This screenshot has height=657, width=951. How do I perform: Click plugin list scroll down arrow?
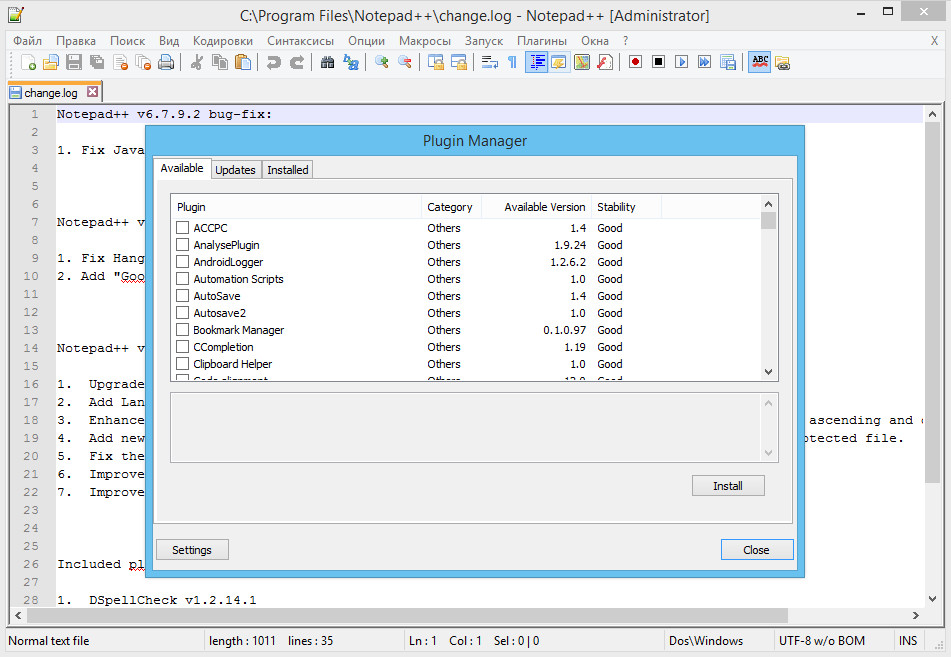(768, 372)
